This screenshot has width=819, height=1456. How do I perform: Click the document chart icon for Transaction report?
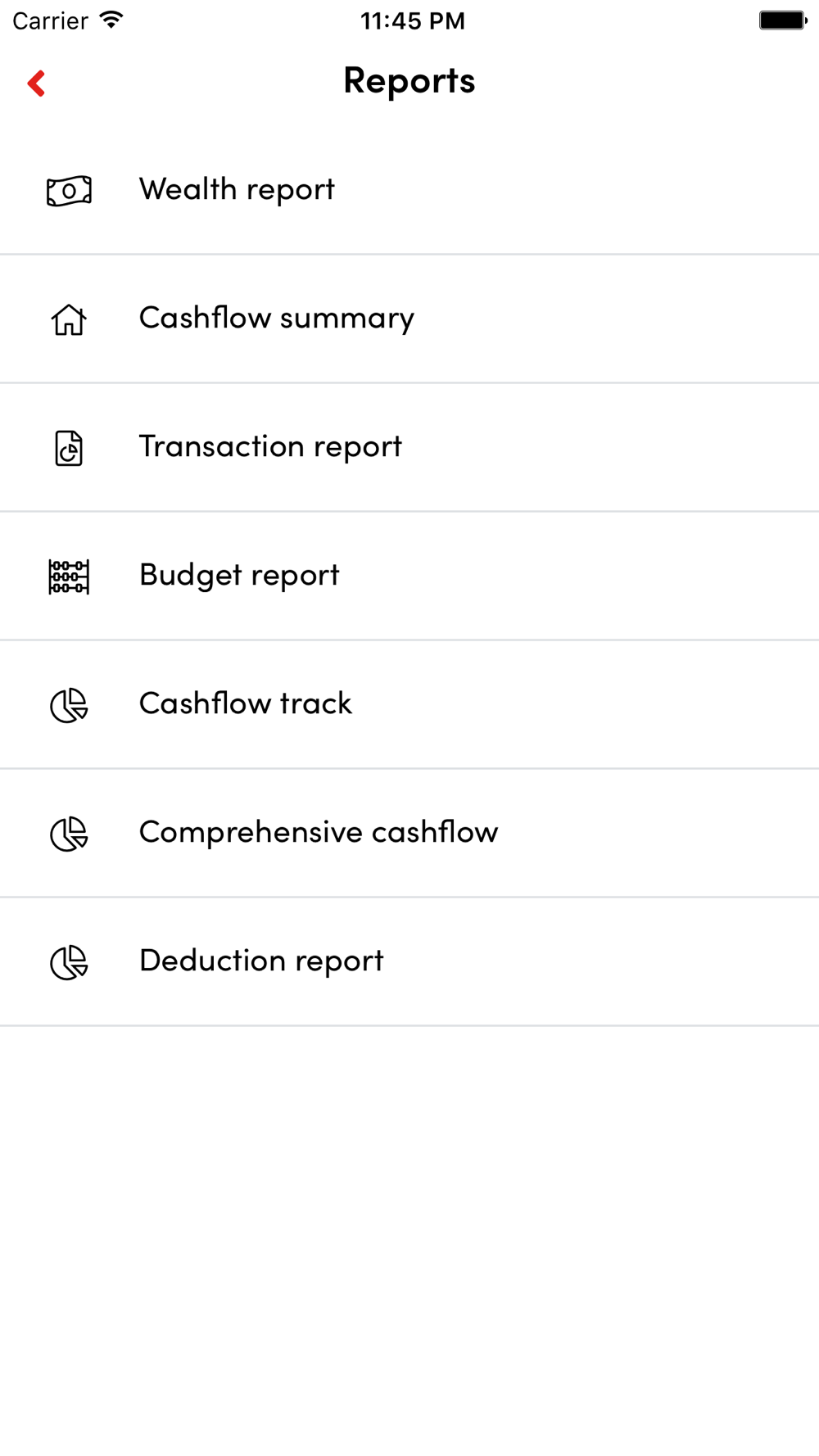pos(69,448)
